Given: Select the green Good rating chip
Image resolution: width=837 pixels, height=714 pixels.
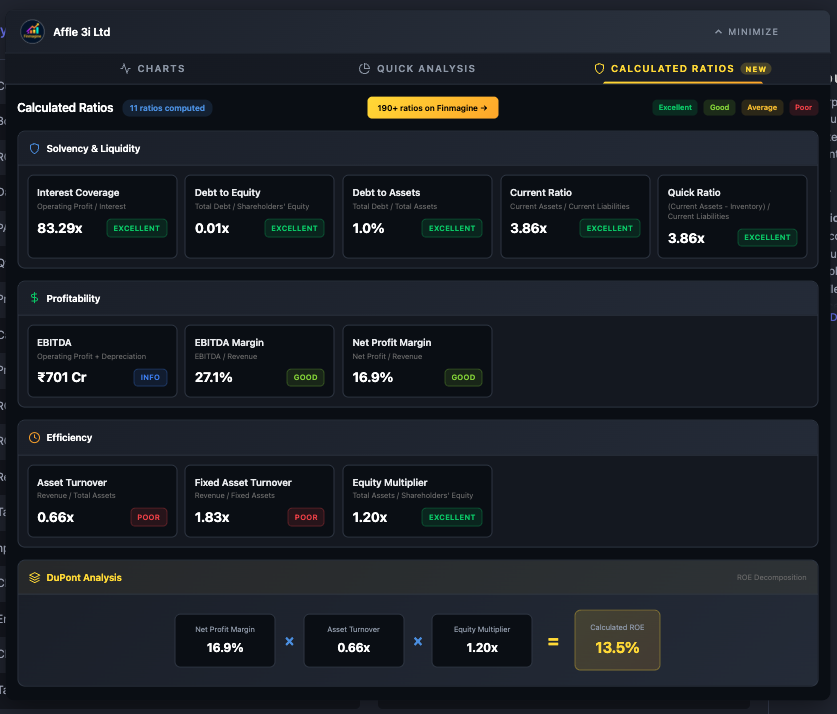Looking at the screenshot, I should (x=718, y=107).
